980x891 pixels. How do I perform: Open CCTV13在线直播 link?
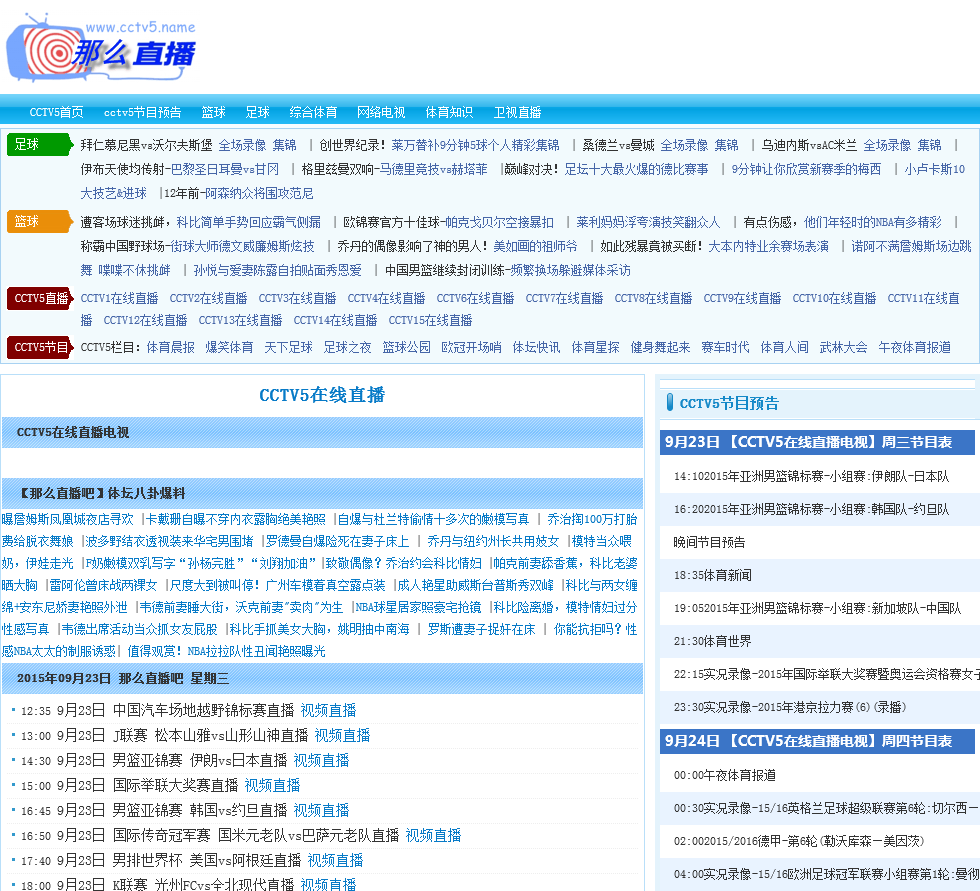click(241, 321)
